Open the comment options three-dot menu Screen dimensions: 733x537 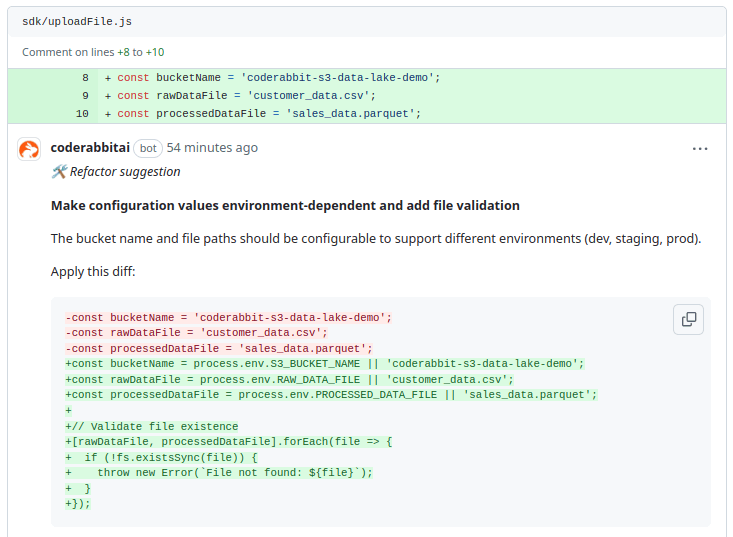[x=700, y=148]
